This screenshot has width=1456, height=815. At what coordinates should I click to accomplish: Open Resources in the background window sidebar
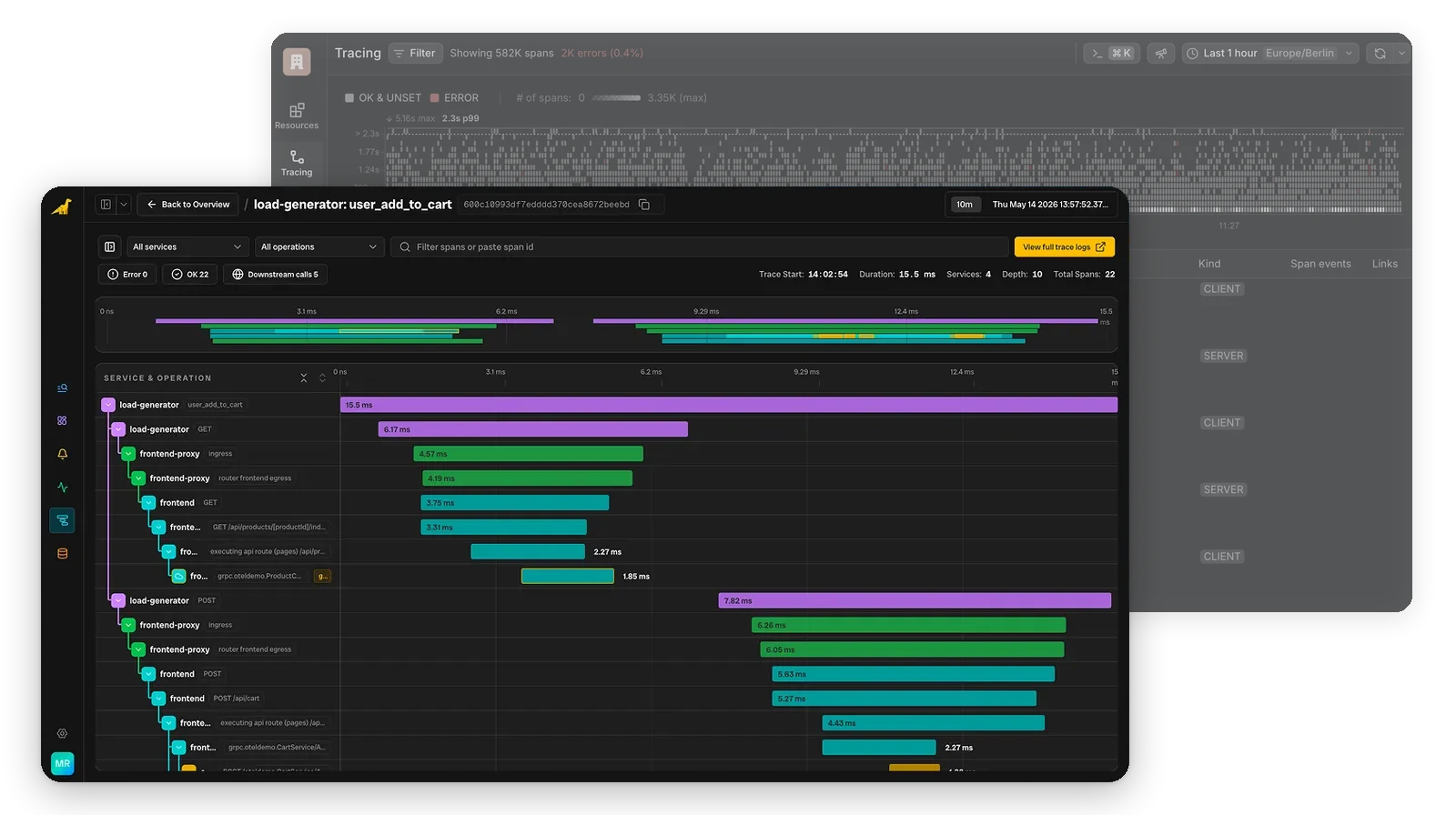[x=297, y=116]
